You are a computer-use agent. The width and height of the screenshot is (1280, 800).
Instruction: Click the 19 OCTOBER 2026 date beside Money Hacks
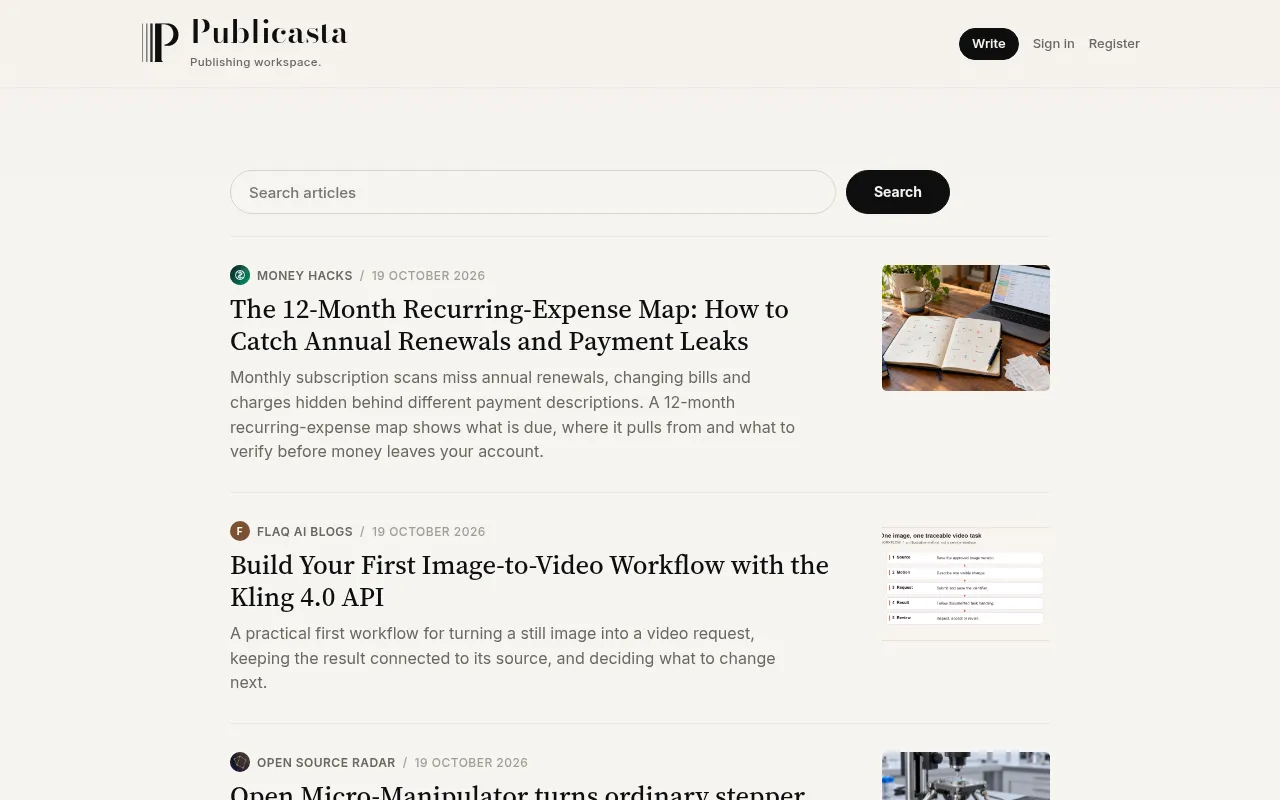point(428,276)
